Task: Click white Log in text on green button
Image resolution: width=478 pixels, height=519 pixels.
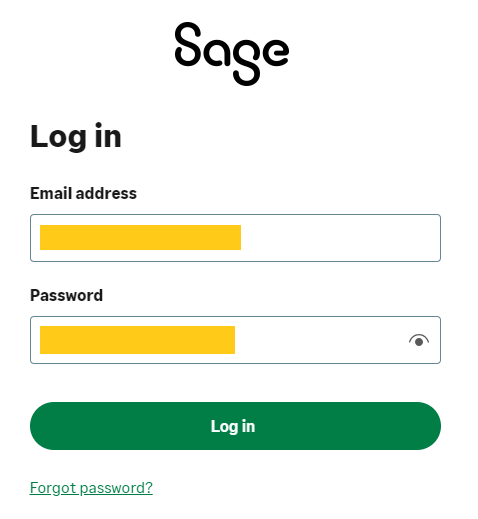Action: [x=233, y=426]
